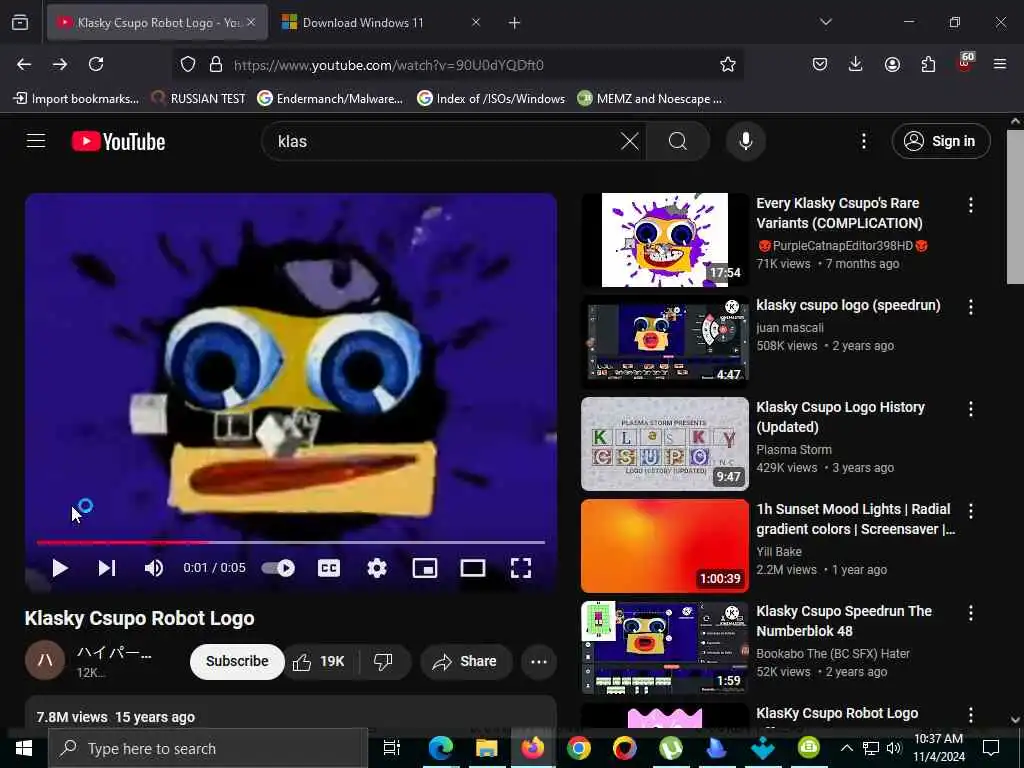Open options for Klasky Csupo Logo History

click(971, 409)
